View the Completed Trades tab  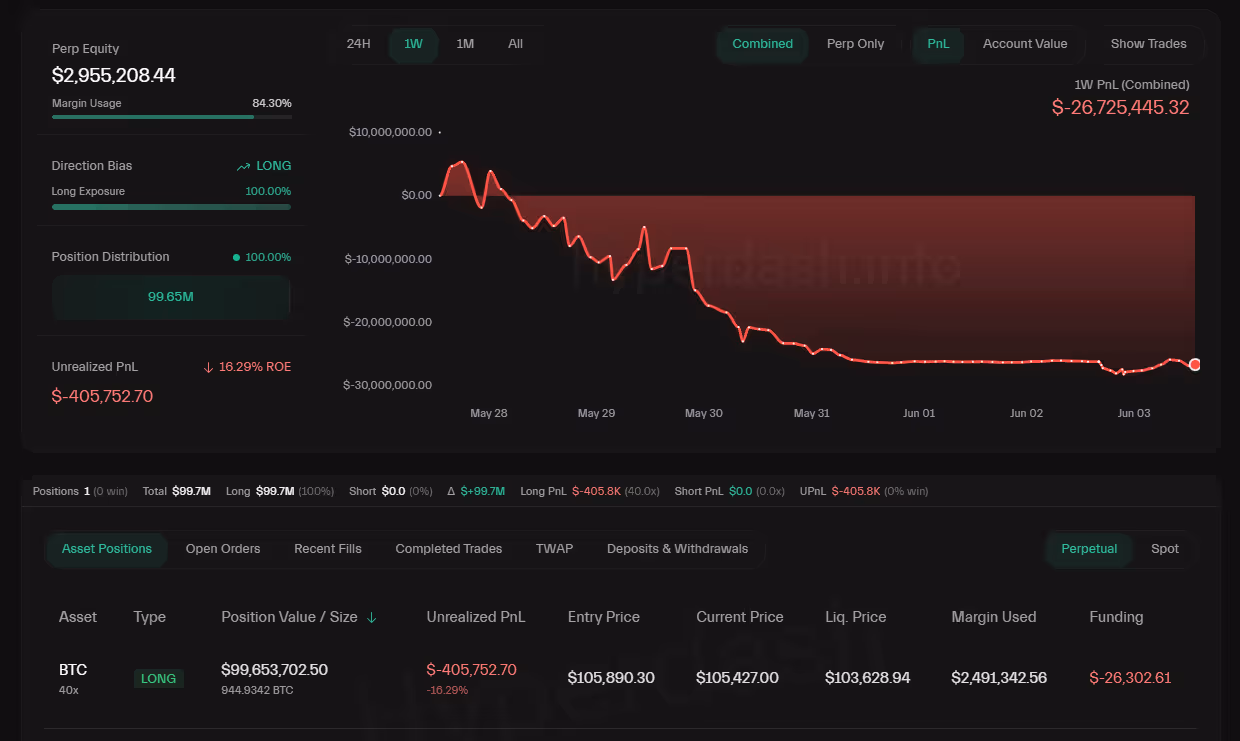(448, 548)
